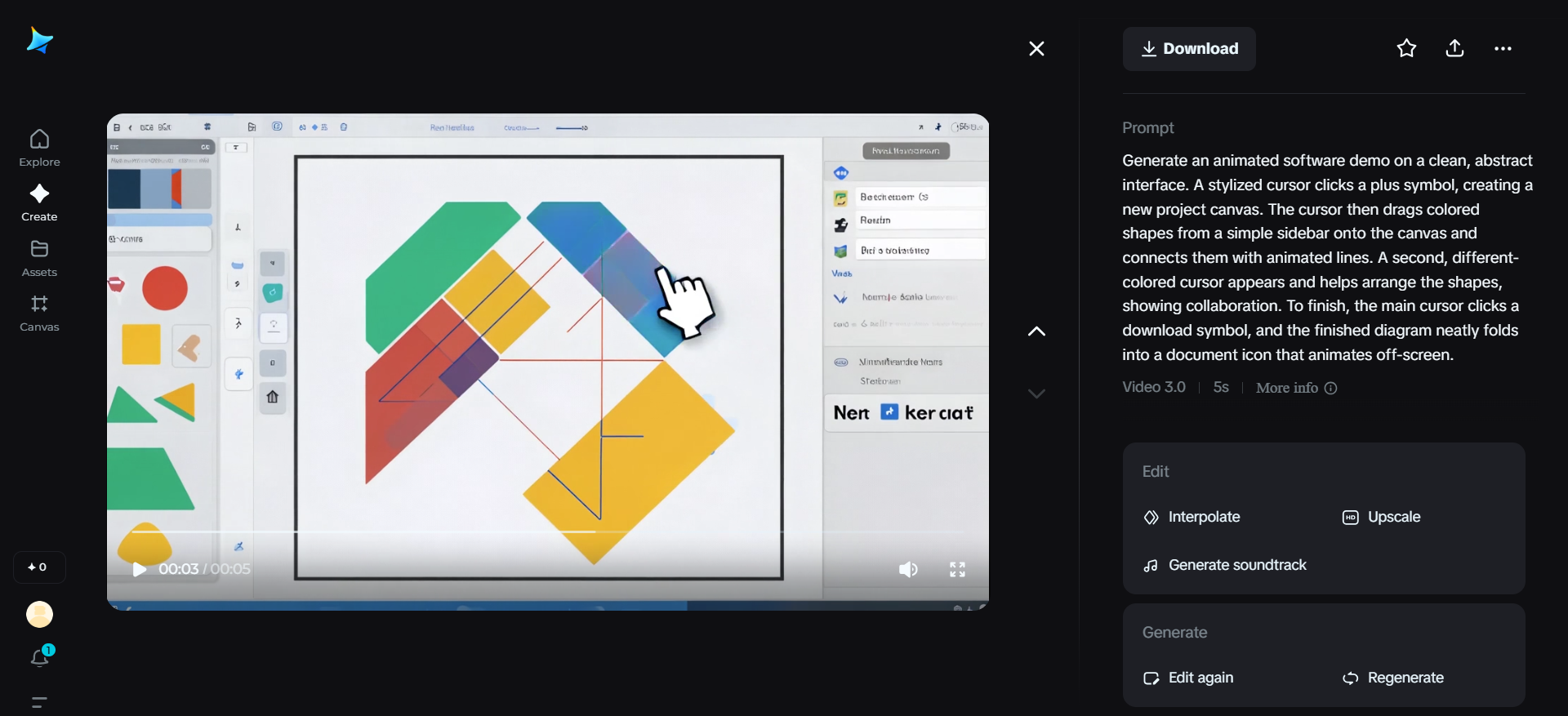
Task: Share the video via the share icon
Action: [1454, 49]
